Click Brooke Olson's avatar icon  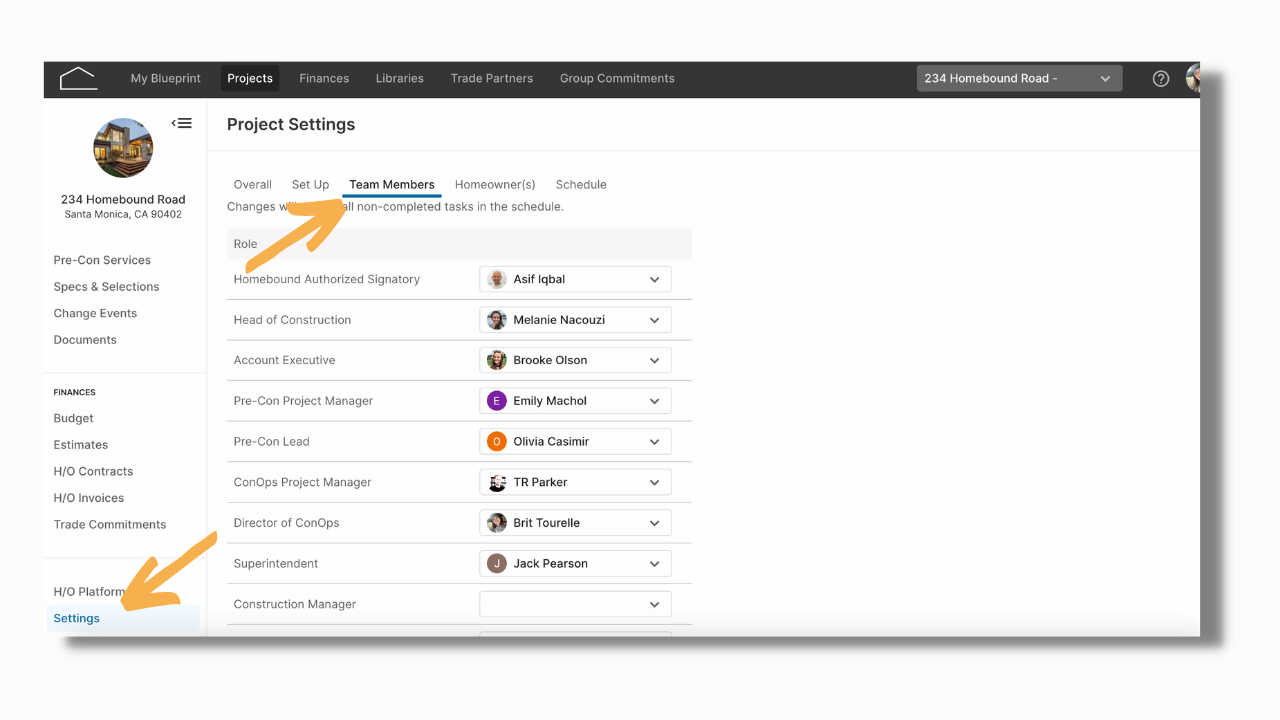(x=497, y=360)
